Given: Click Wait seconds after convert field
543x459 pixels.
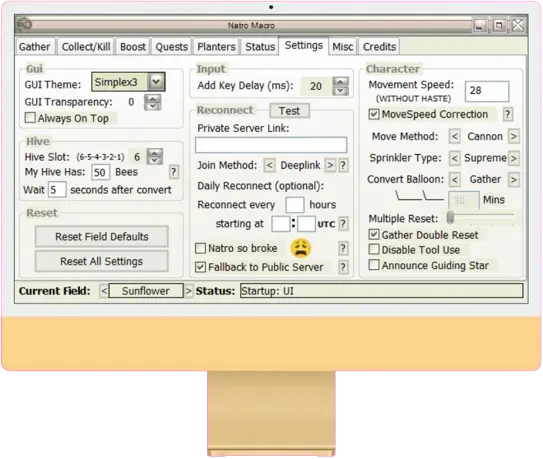Looking at the screenshot, I should point(57,189).
